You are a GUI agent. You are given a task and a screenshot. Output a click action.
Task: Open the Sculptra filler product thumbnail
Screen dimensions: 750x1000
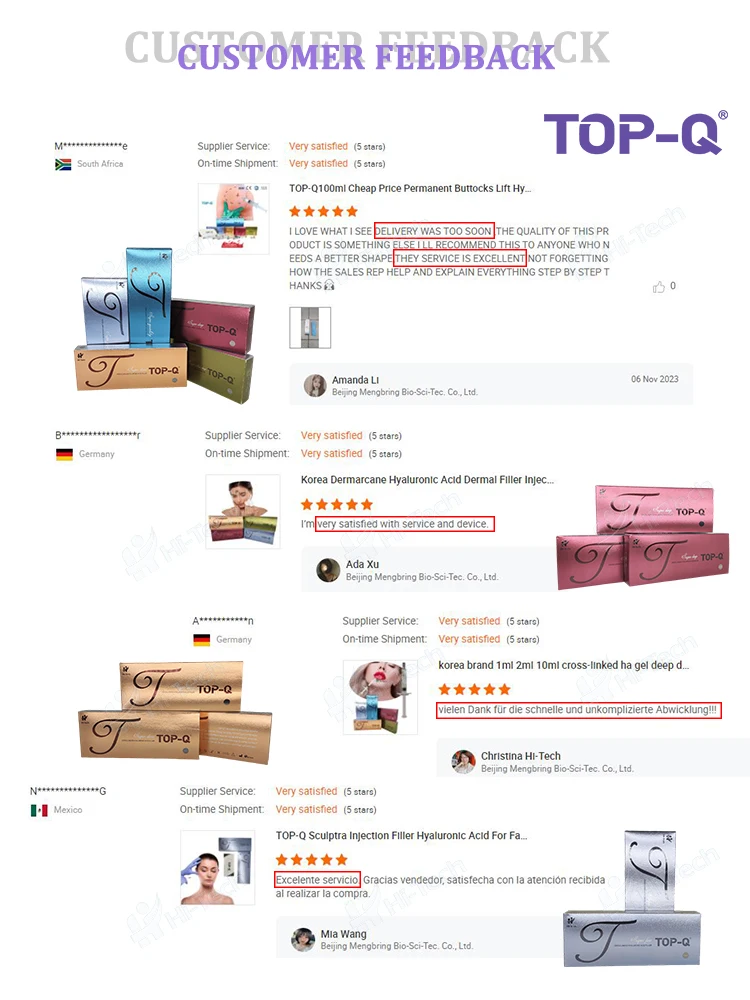217,867
